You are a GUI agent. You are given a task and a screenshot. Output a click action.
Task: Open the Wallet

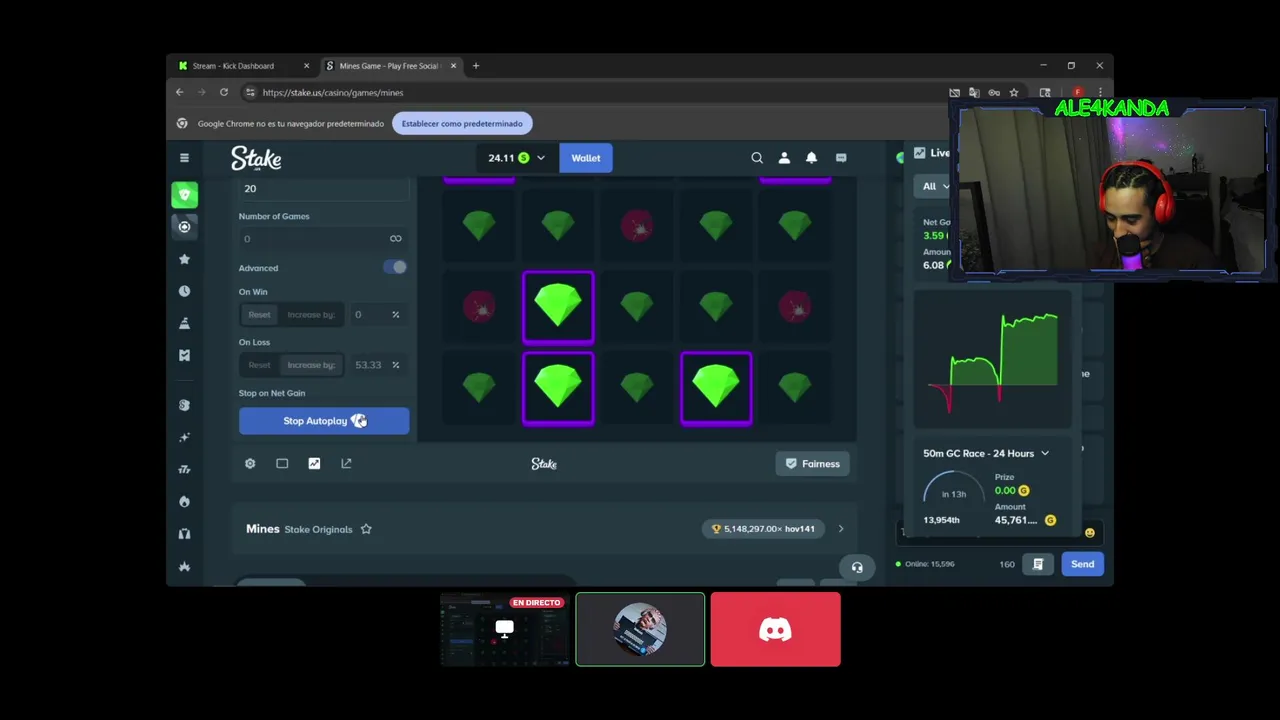(x=586, y=158)
